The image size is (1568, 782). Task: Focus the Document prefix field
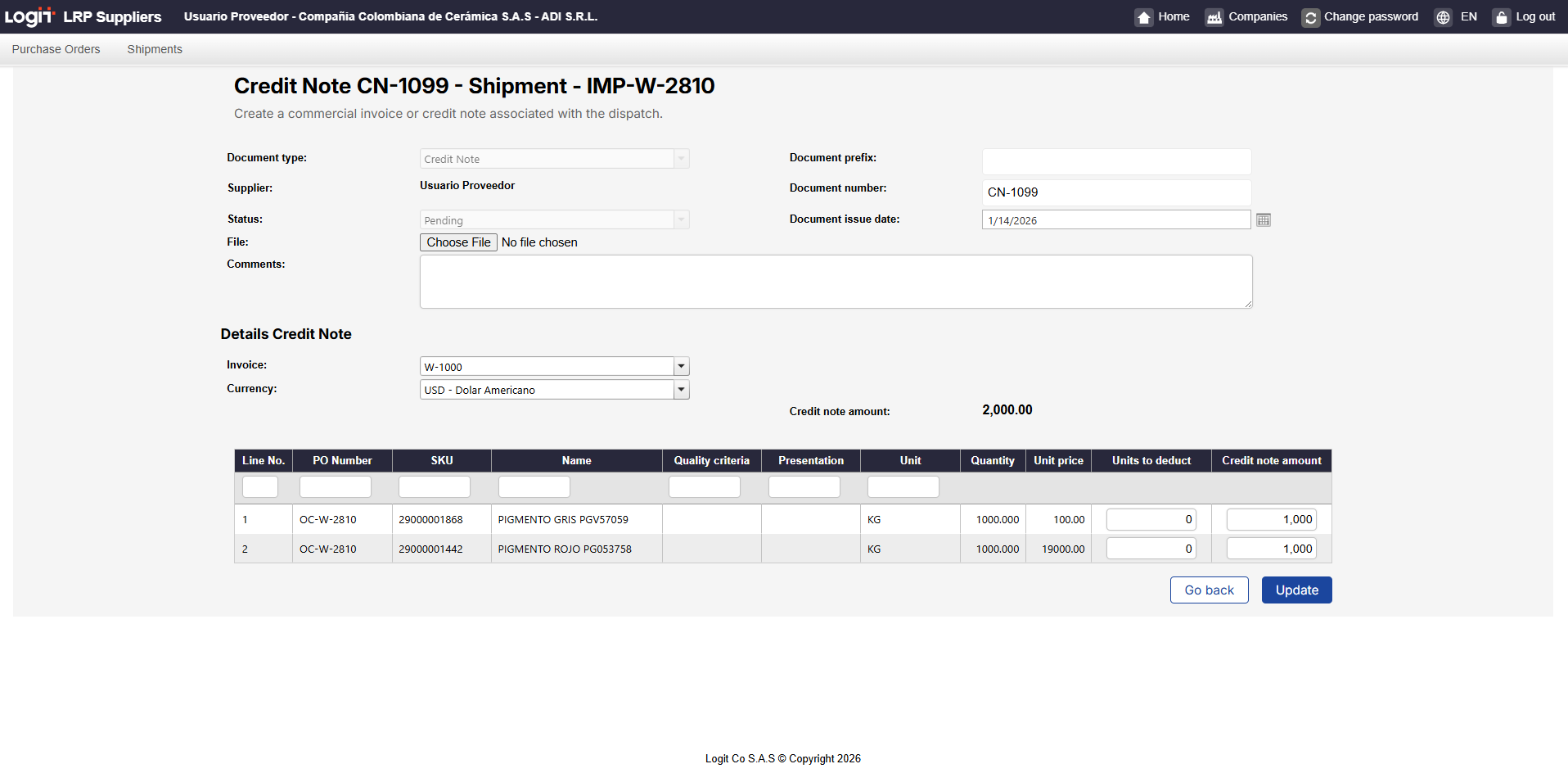(1116, 161)
